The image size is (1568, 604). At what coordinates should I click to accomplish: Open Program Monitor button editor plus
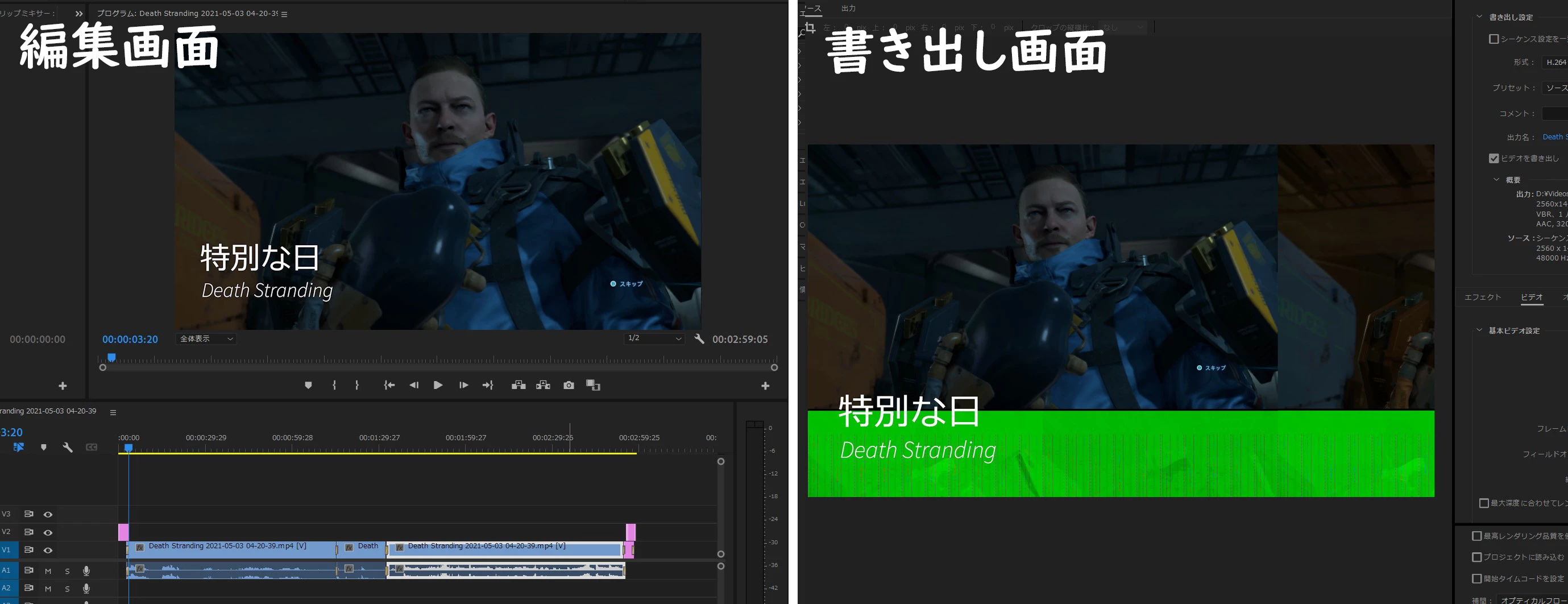[x=765, y=386]
